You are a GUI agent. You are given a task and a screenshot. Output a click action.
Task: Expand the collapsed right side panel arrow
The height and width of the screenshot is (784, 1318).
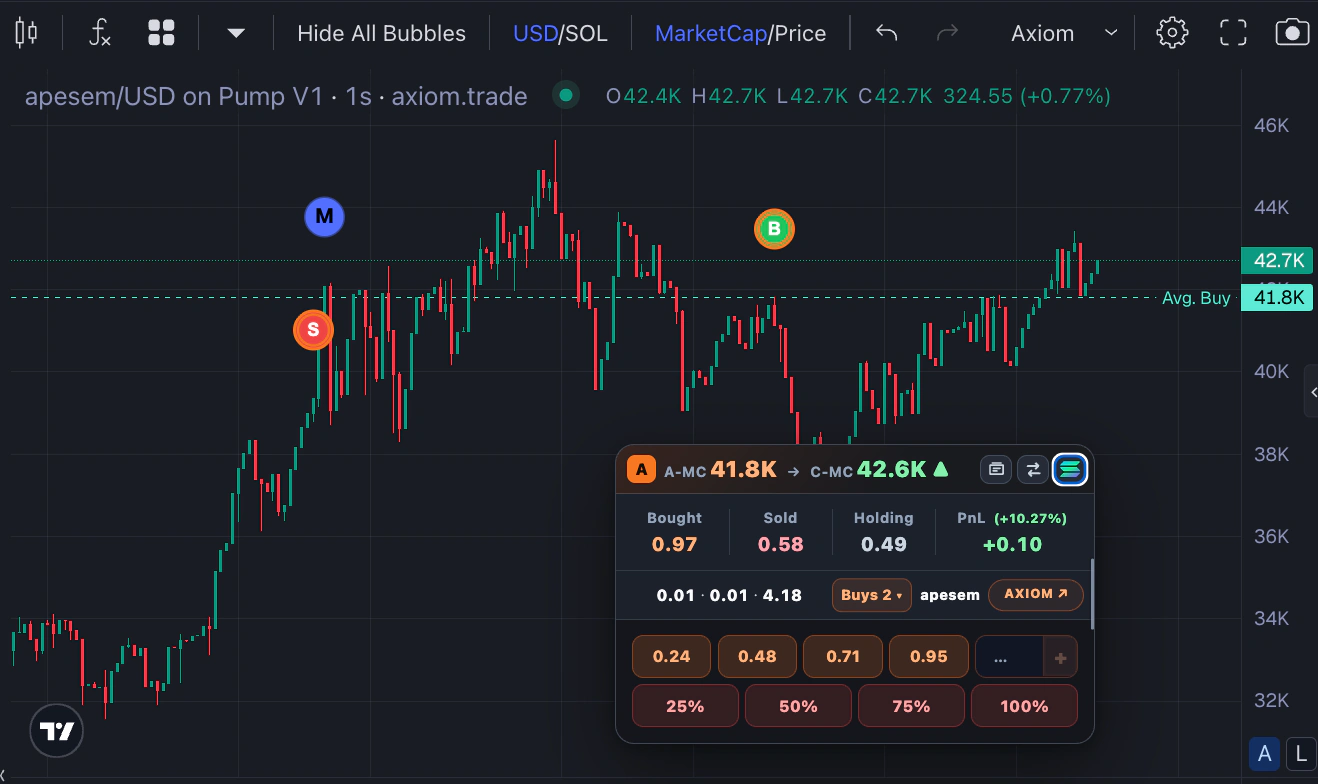(1312, 394)
